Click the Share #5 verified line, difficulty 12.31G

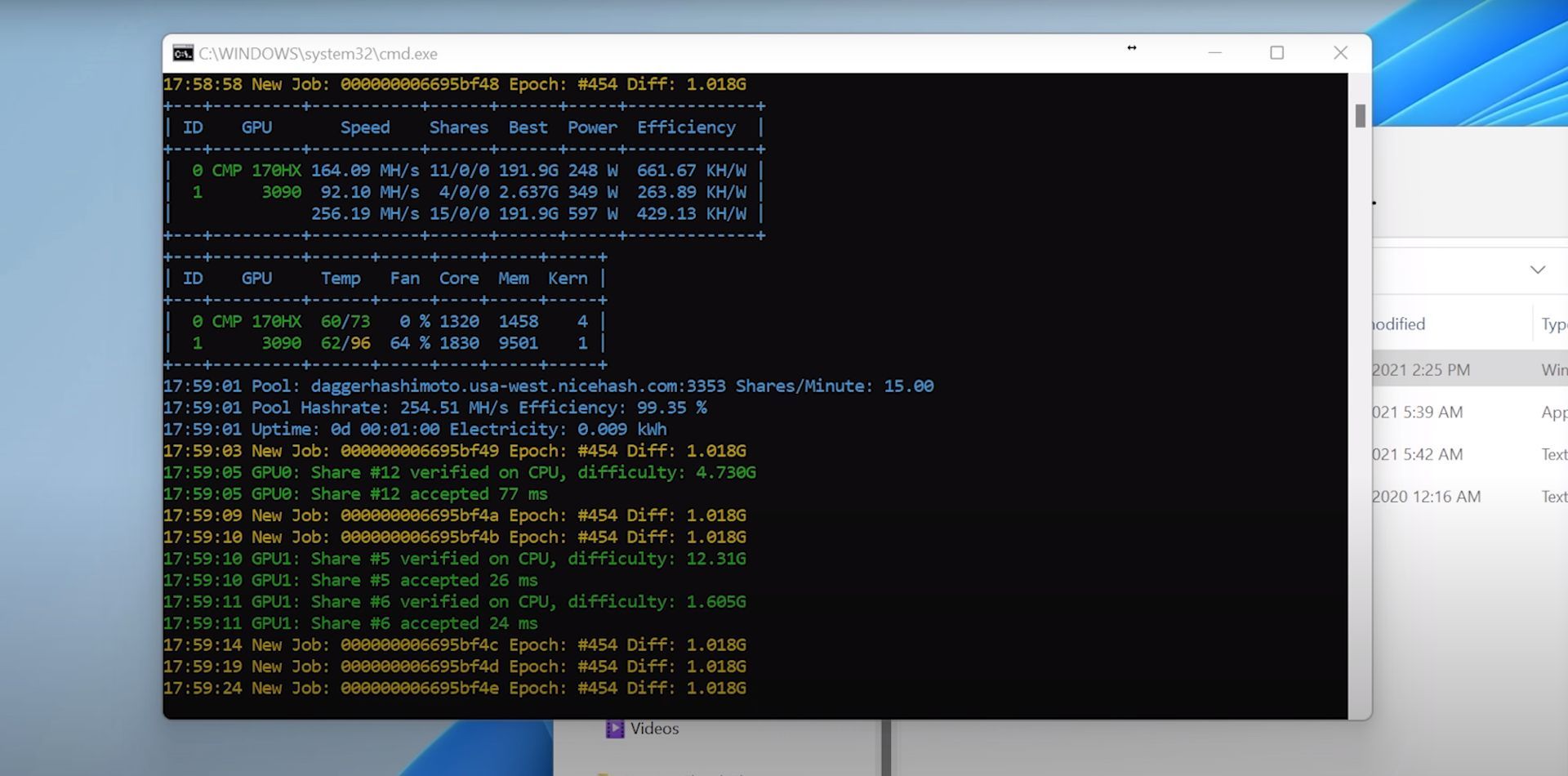coord(454,559)
